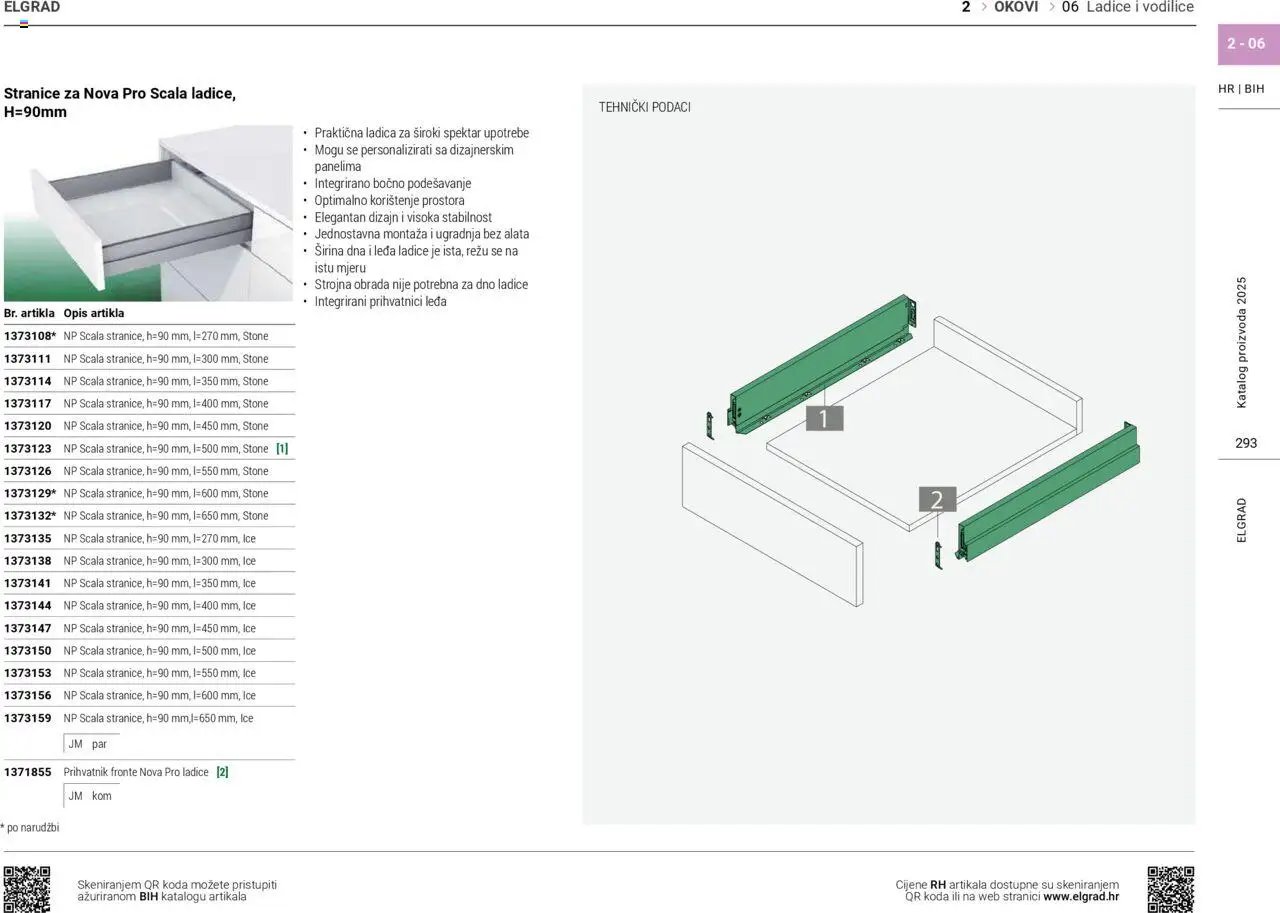Screen dimensions: 1280x913
Task: Expand the asterisk note 'po narudžbi'
Action: coord(30,827)
